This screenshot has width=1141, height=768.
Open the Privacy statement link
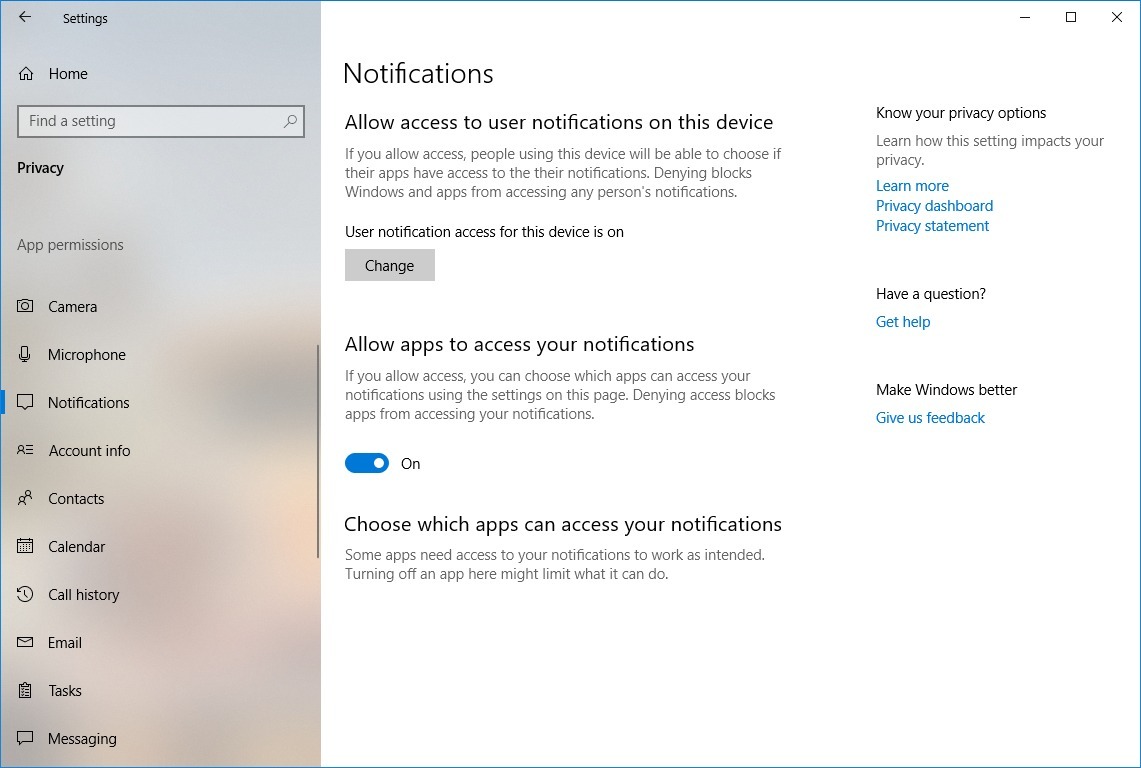(x=932, y=226)
